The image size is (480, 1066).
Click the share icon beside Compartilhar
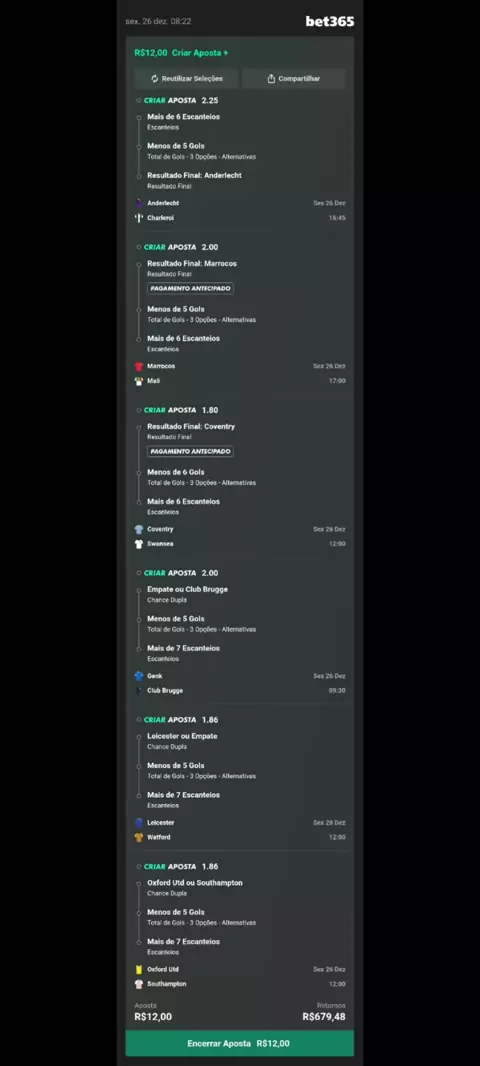271,79
